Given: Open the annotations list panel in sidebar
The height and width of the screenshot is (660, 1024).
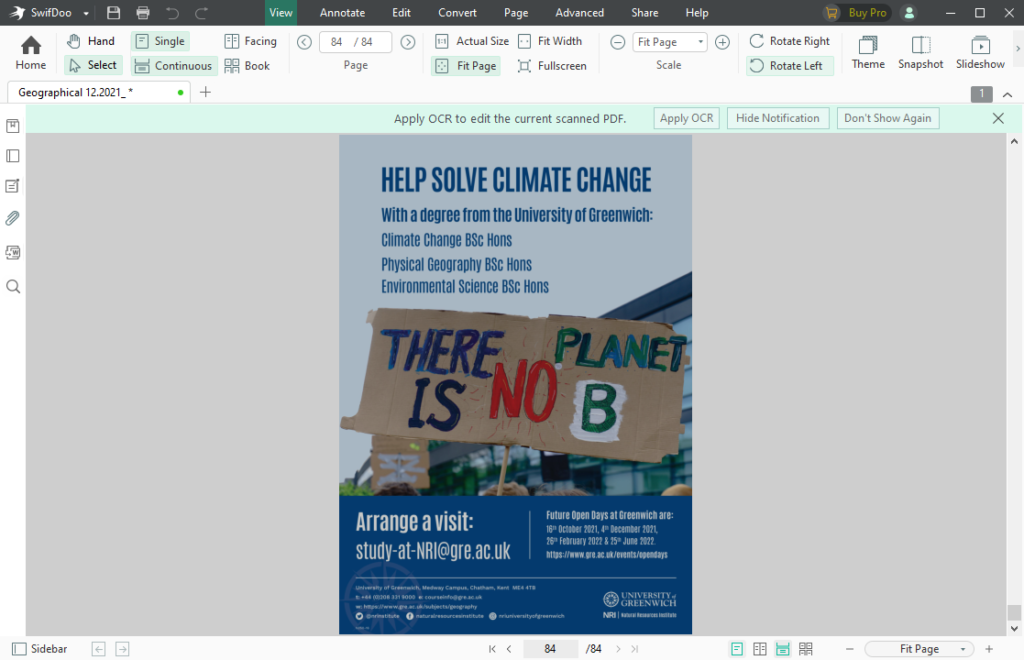Looking at the screenshot, I should (x=12, y=186).
